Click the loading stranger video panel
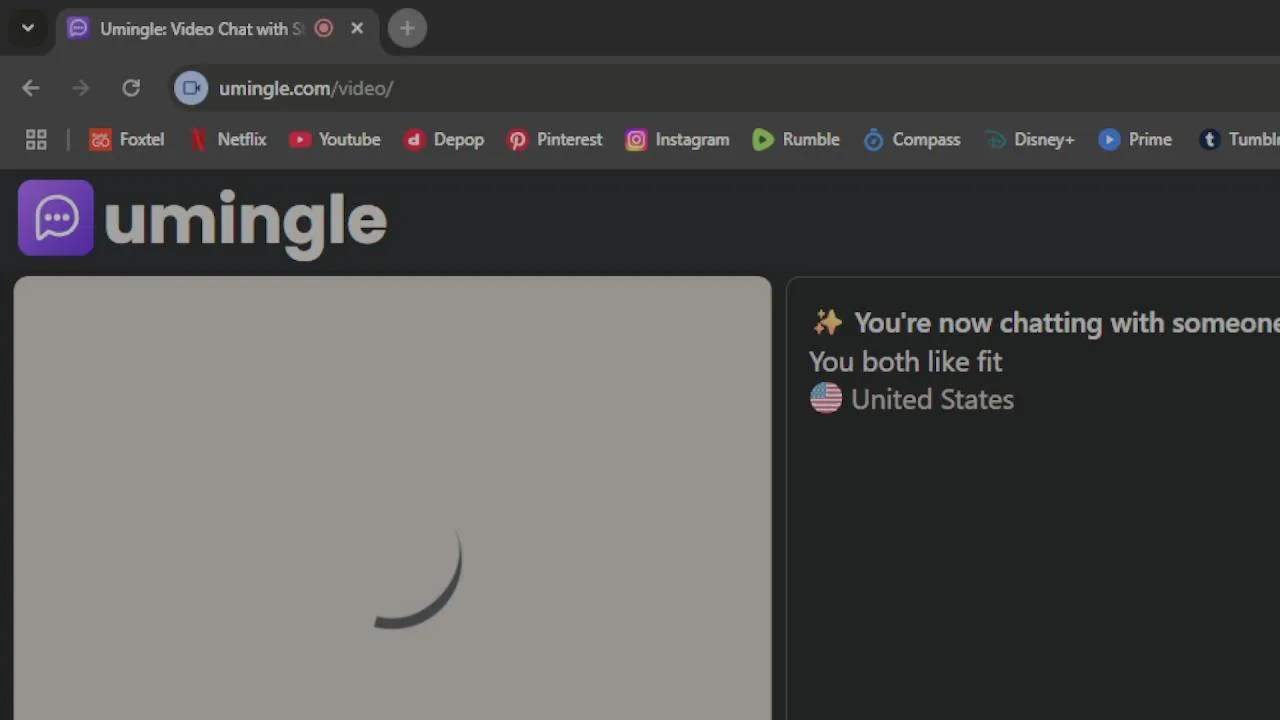Viewport: 1280px width, 720px height. [x=392, y=498]
